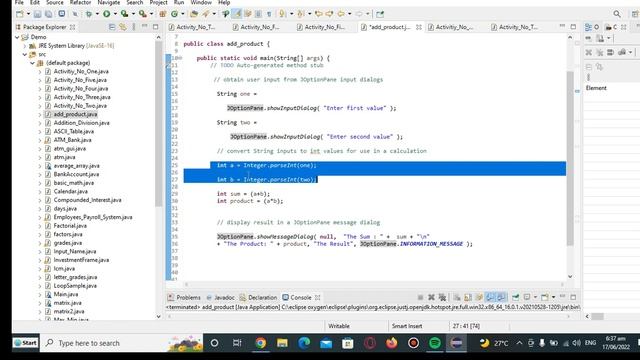Click the editor vertical scrollbar thumb
640x360 pixels.
tap(570, 158)
